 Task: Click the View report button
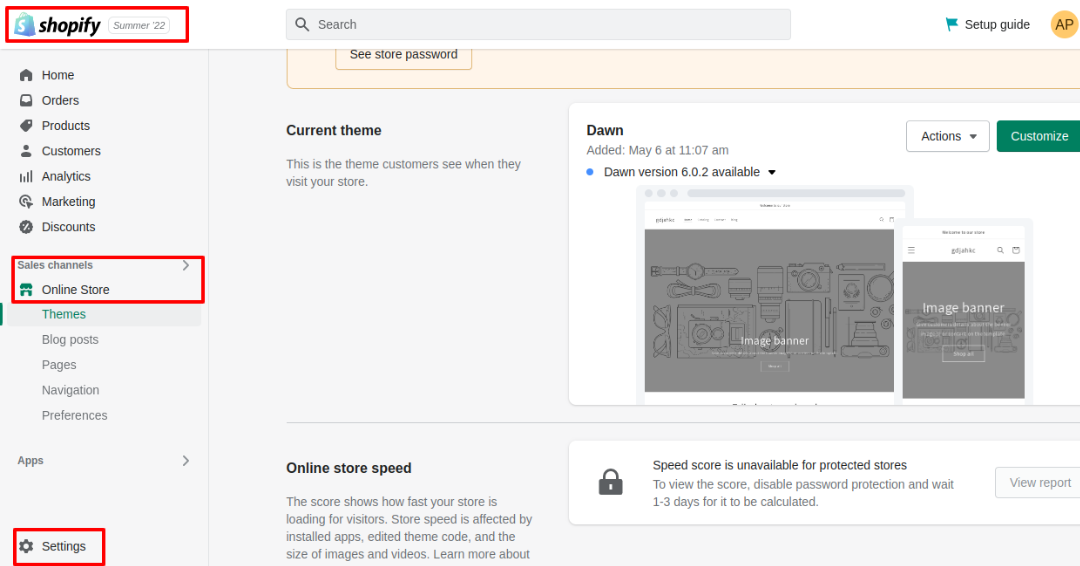1039,483
